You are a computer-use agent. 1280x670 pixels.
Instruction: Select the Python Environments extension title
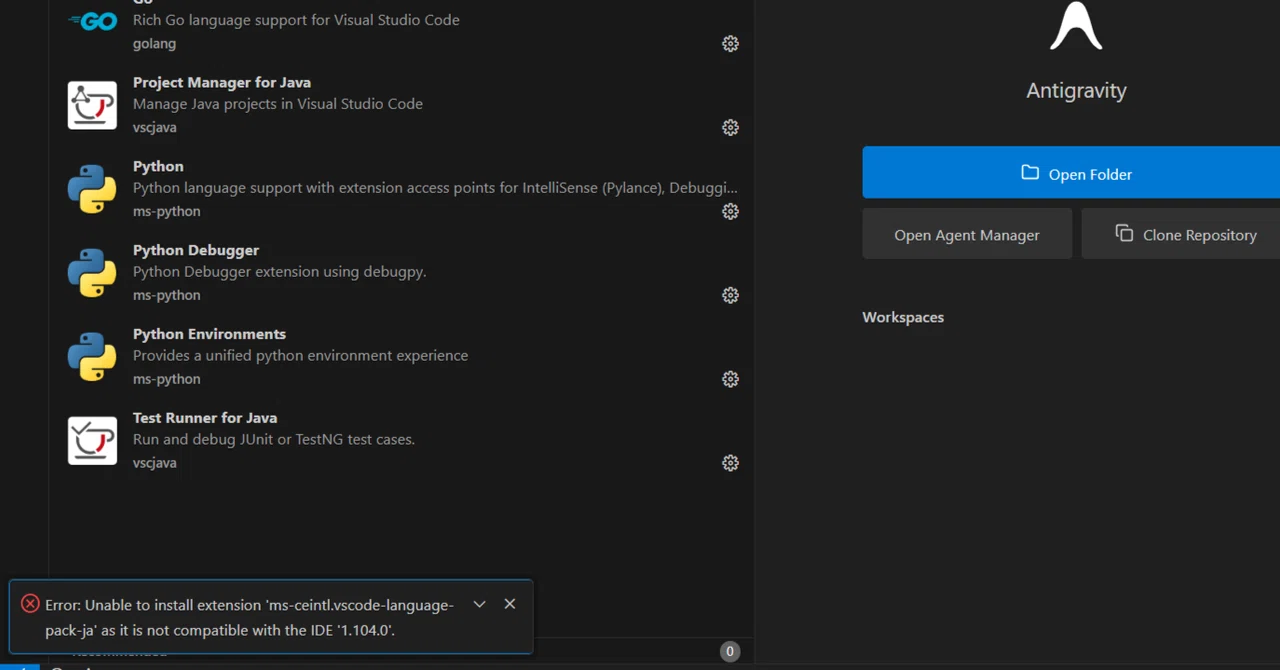[209, 334]
